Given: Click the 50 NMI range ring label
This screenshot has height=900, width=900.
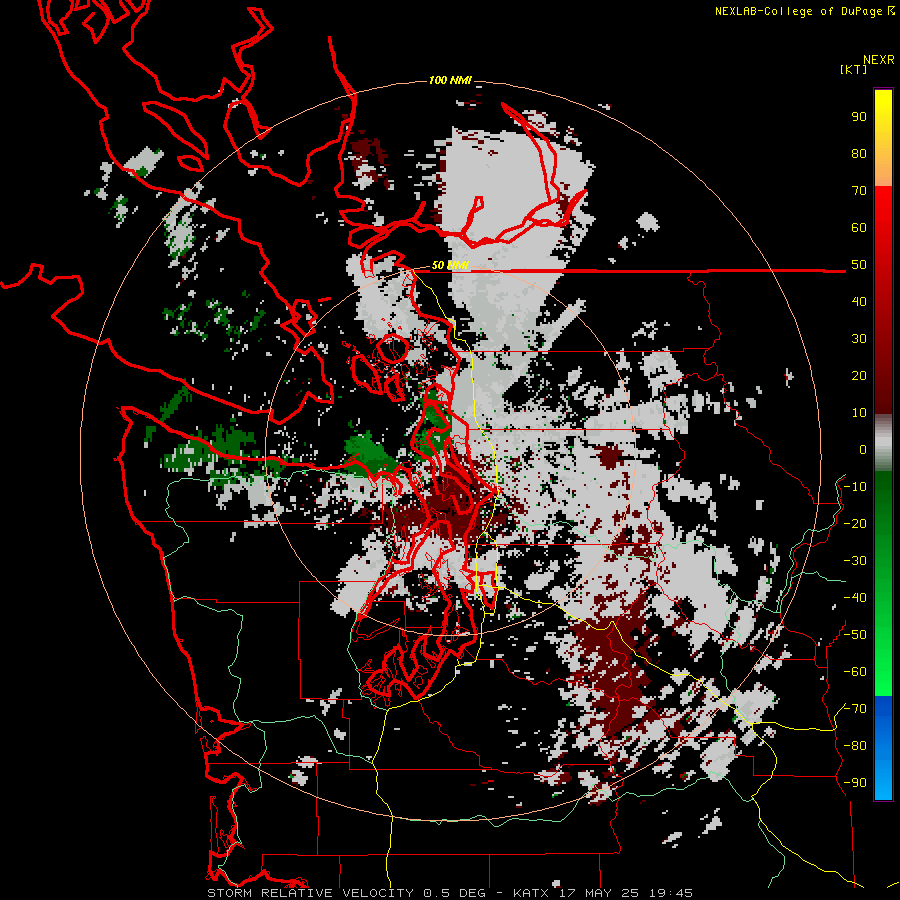Looking at the screenshot, I should 450,265.
